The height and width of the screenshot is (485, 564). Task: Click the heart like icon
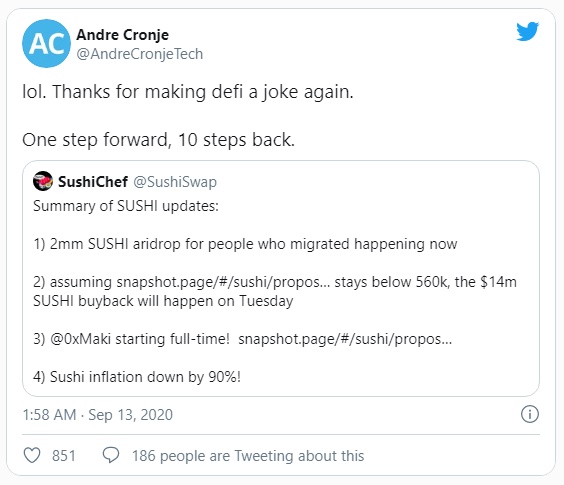(32, 455)
